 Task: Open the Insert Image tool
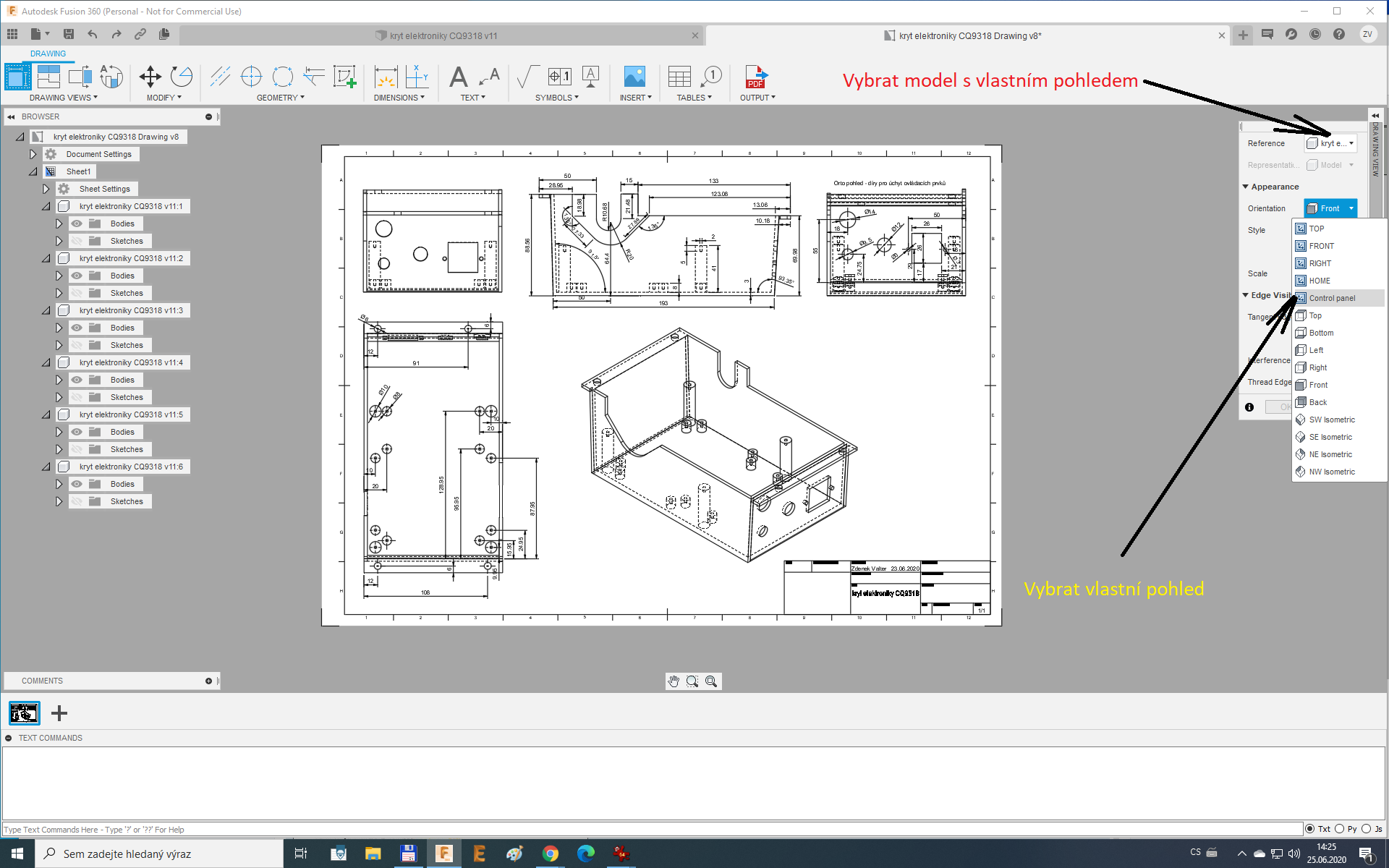[634, 77]
